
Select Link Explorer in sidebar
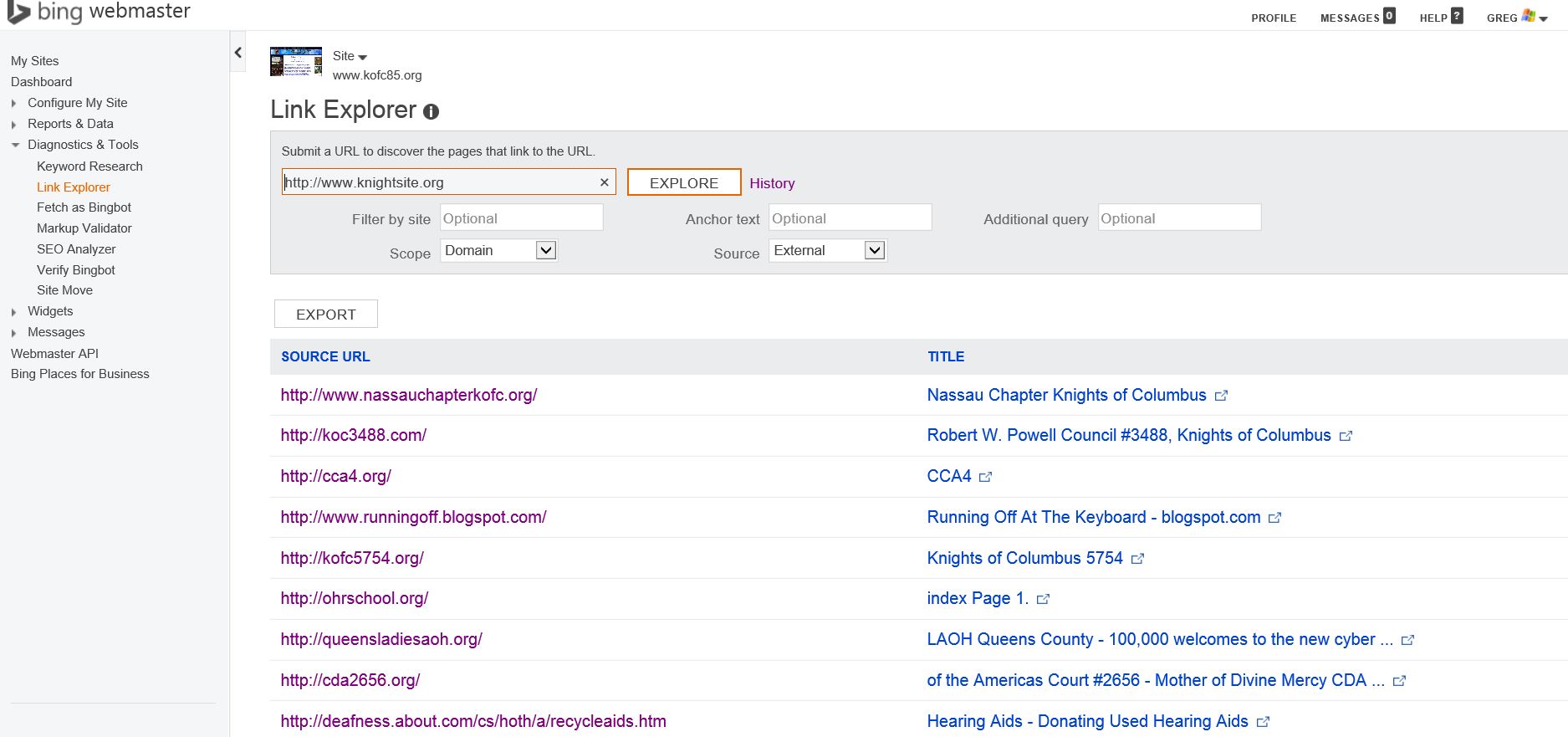point(74,187)
